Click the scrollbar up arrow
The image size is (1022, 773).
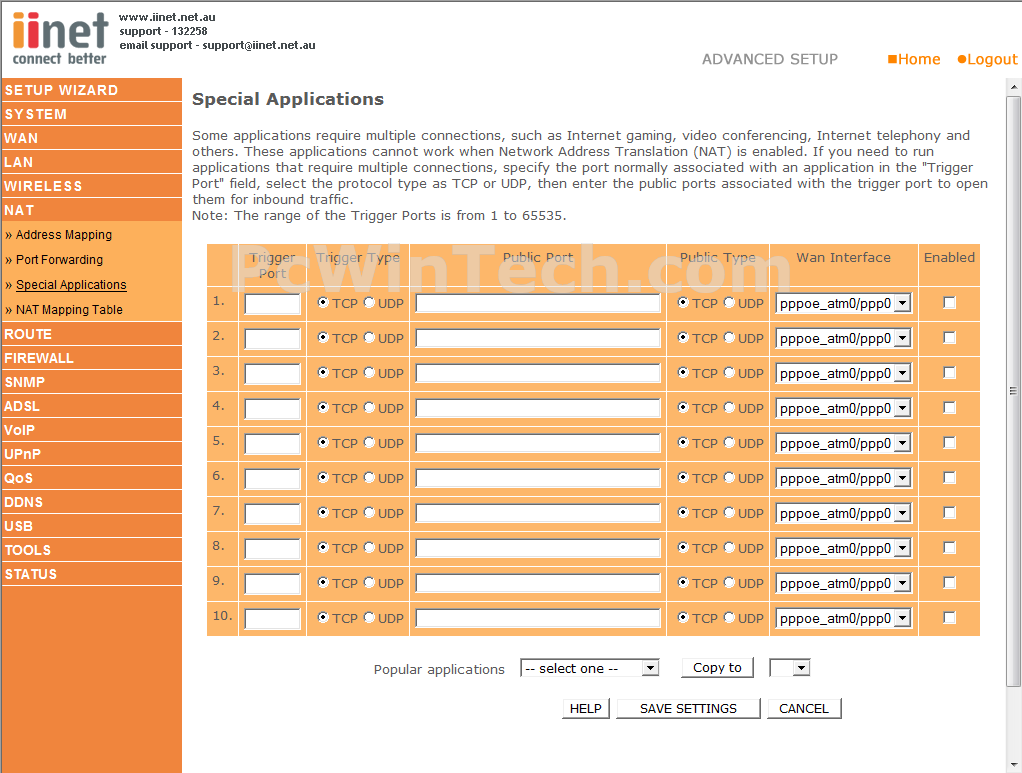click(x=1014, y=87)
